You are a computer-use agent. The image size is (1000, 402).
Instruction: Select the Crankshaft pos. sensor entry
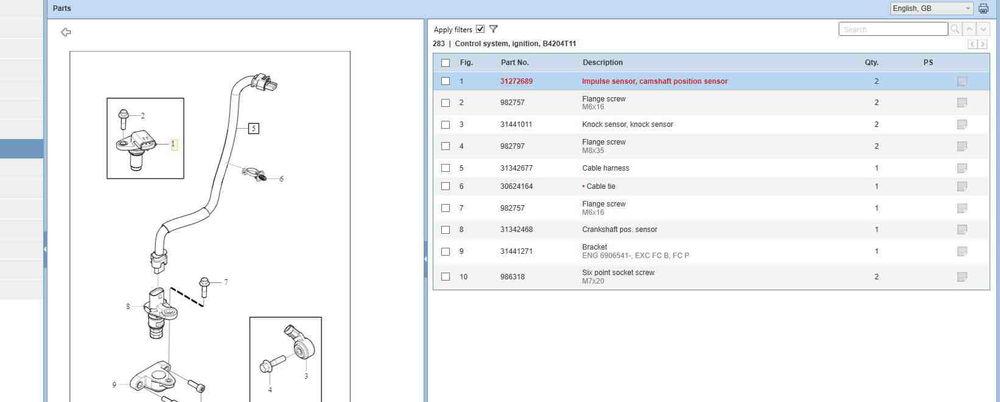point(618,229)
